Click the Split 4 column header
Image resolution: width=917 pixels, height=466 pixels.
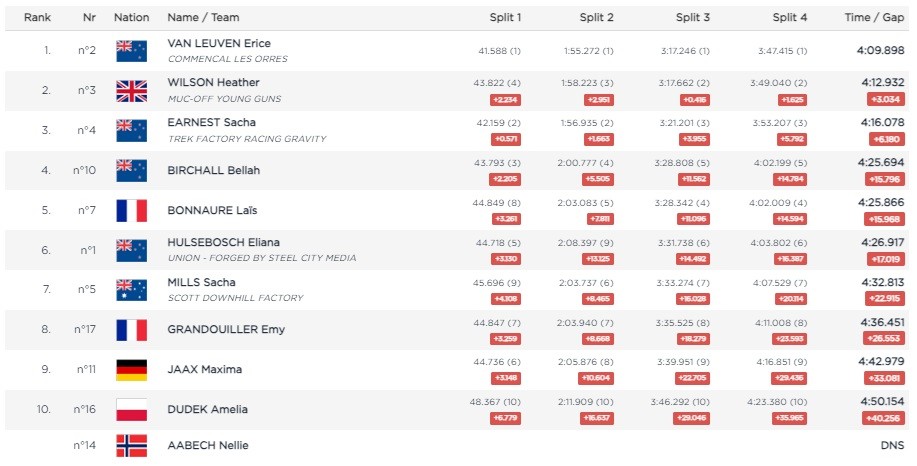pyautogui.click(x=790, y=18)
